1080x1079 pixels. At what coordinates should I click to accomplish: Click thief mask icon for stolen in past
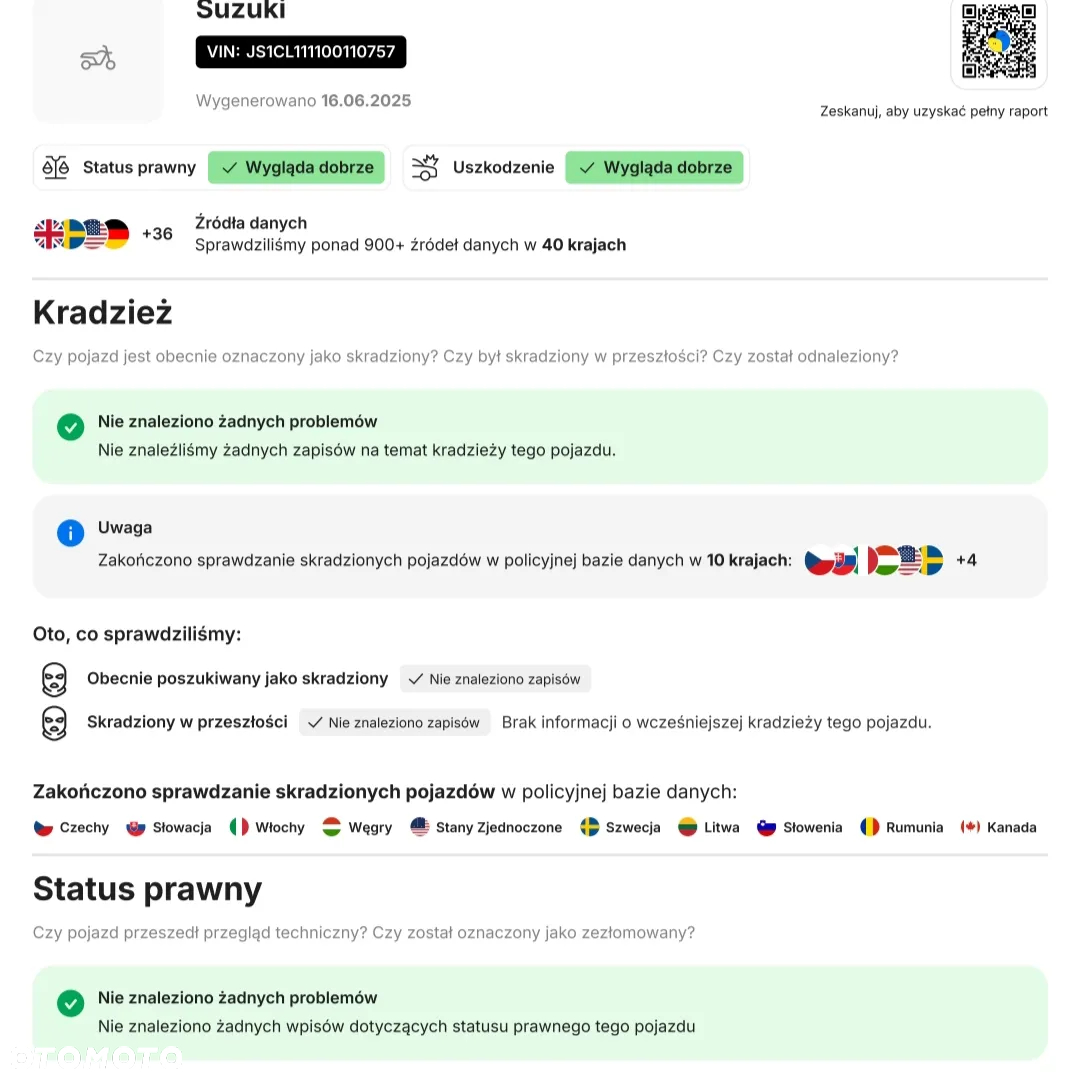pos(54,723)
